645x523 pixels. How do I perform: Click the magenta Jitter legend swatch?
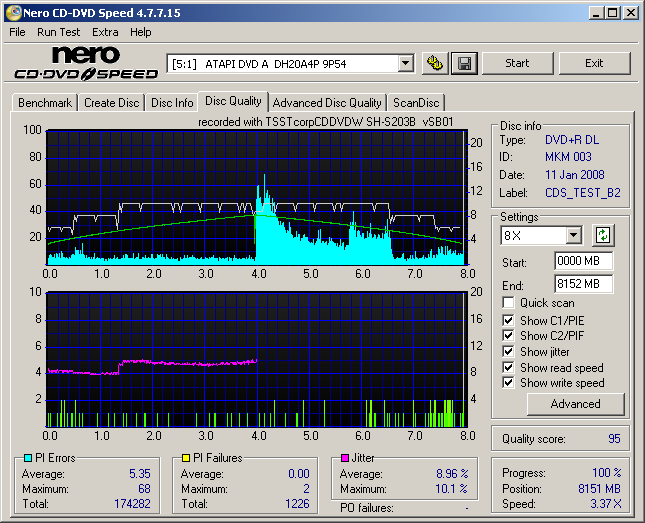pos(345,458)
